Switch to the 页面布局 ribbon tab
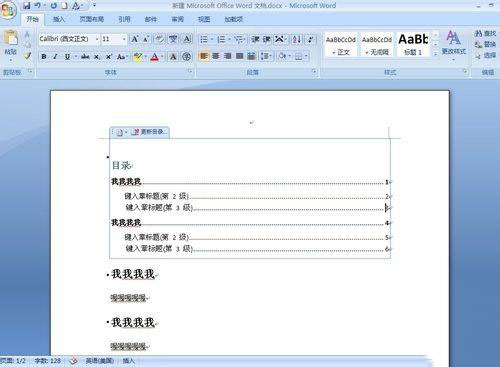The width and height of the screenshot is (500, 367). 92,19
